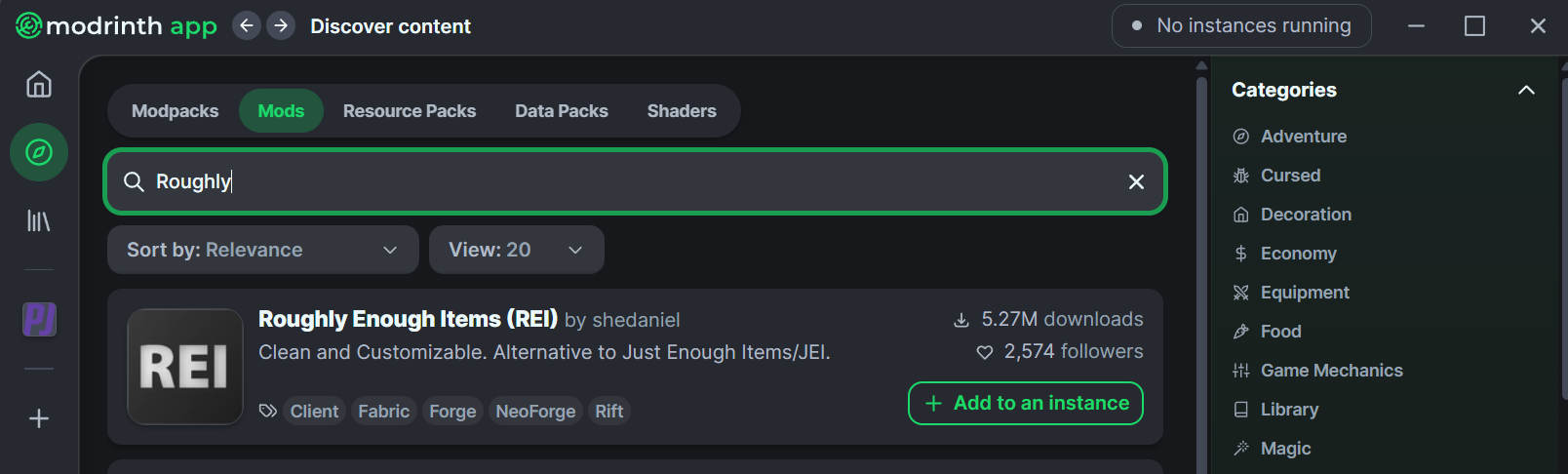The height and width of the screenshot is (474, 1568).
Task: Toggle the Cursed category filter
Action: 1290,176
